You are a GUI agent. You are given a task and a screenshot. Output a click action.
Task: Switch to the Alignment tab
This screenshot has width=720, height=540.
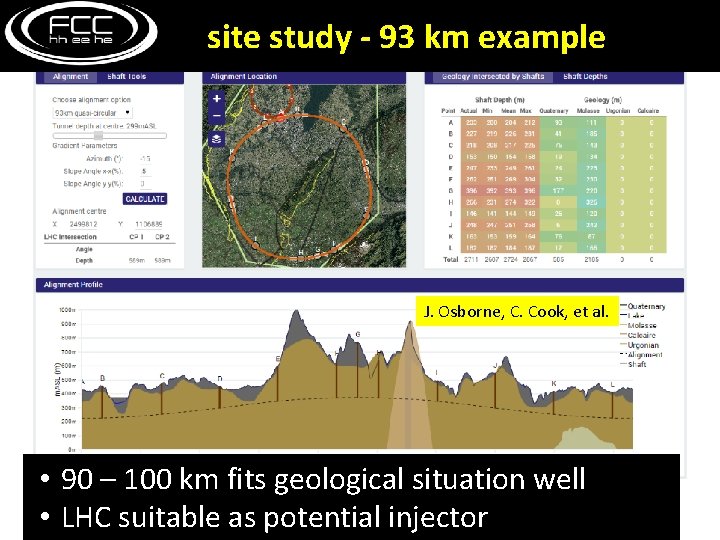click(x=70, y=77)
